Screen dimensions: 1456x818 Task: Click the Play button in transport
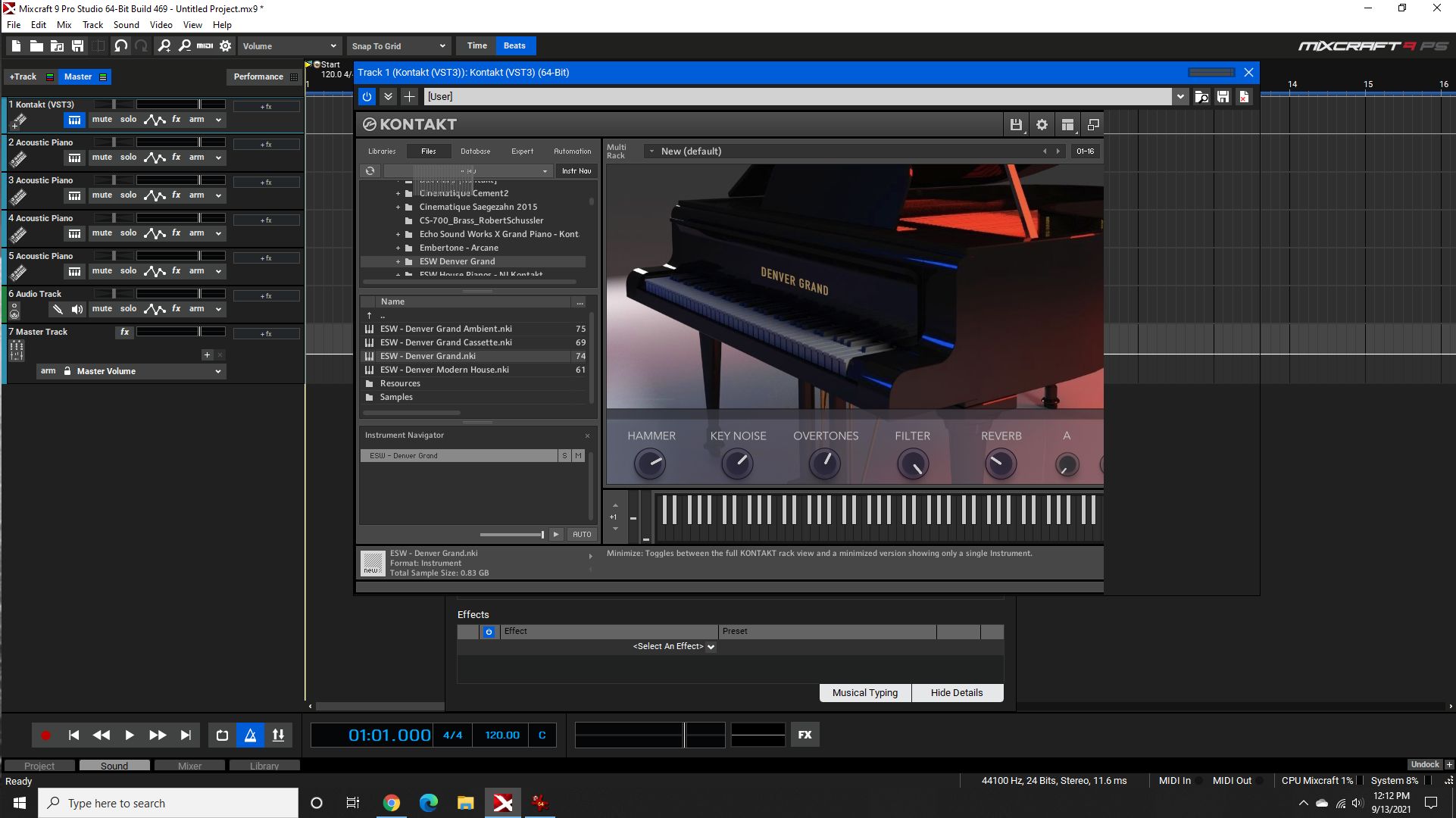130,735
